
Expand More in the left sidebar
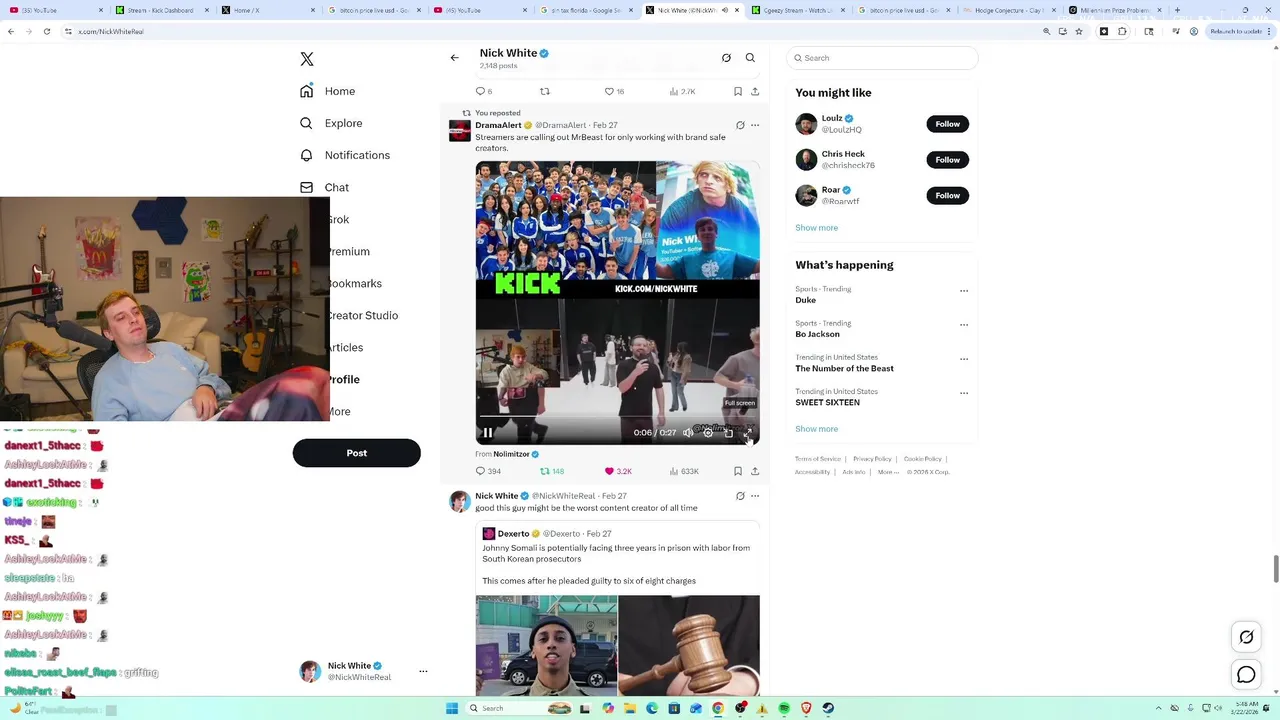pyautogui.click(x=340, y=411)
